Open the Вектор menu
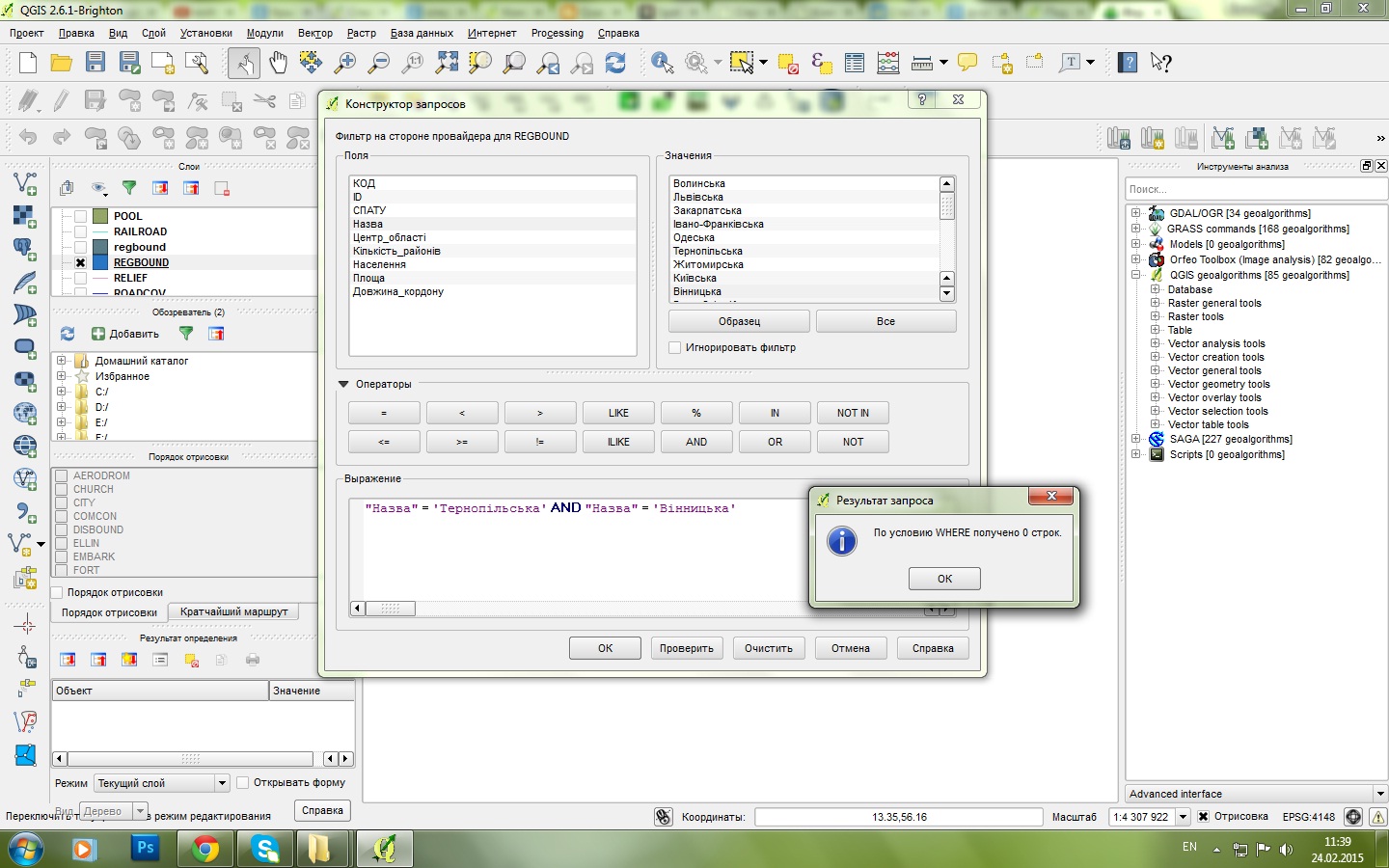Image resolution: width=1389 pixels, height=868 pixels. tap(314, 33)
